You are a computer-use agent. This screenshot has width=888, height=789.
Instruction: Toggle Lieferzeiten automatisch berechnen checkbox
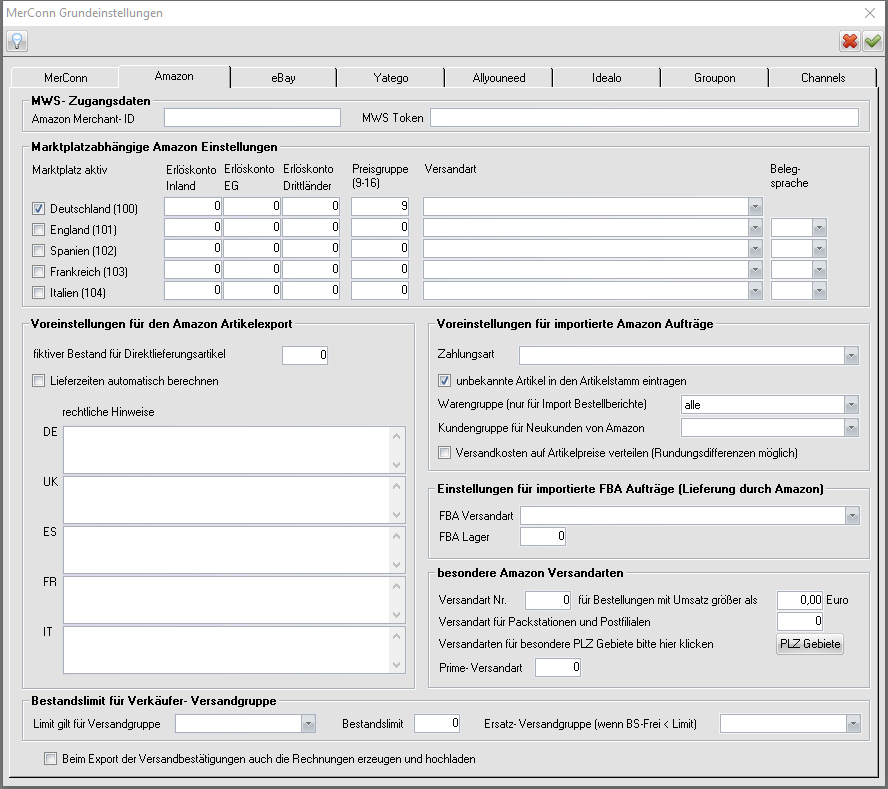coord(38,381)
